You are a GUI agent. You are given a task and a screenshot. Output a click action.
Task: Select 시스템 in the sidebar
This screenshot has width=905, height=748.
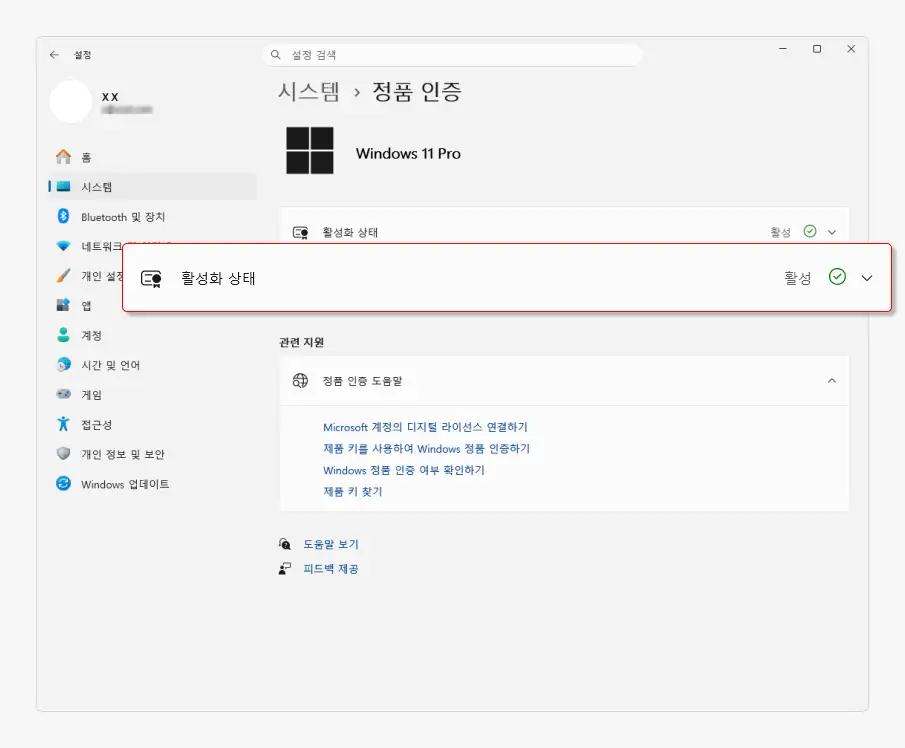click(152, 186)
